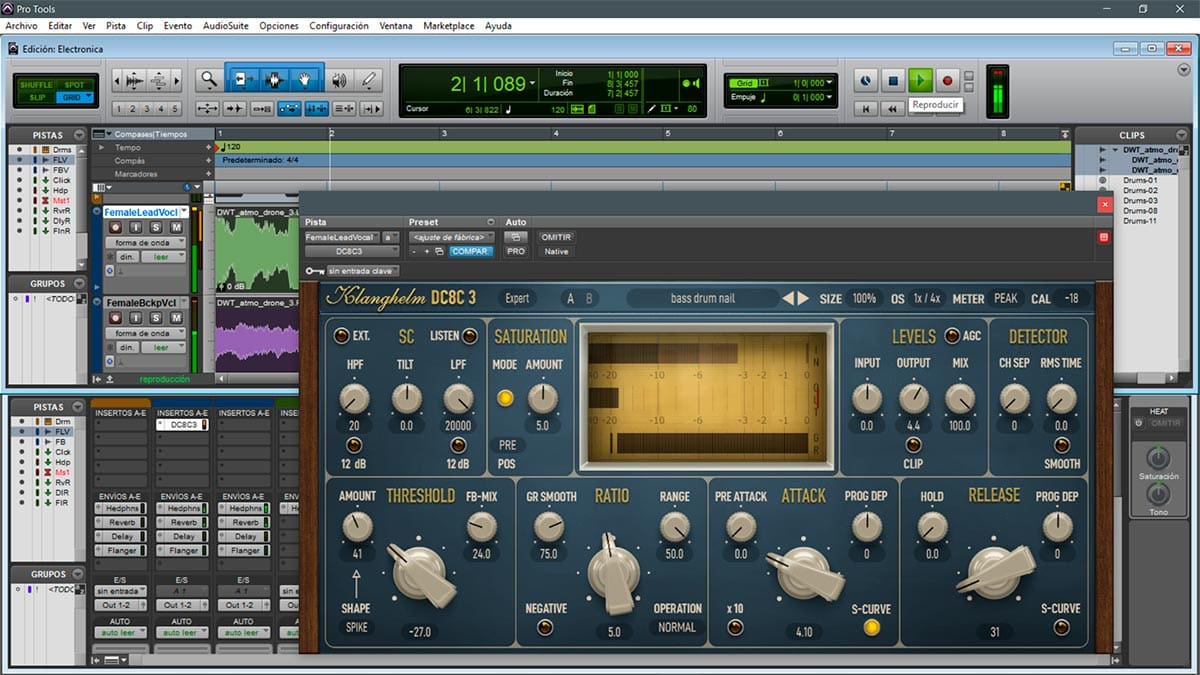Viewport: 1200px width, 675px height.
Task: Recall zoom preset 3
Action: (146, 109)
